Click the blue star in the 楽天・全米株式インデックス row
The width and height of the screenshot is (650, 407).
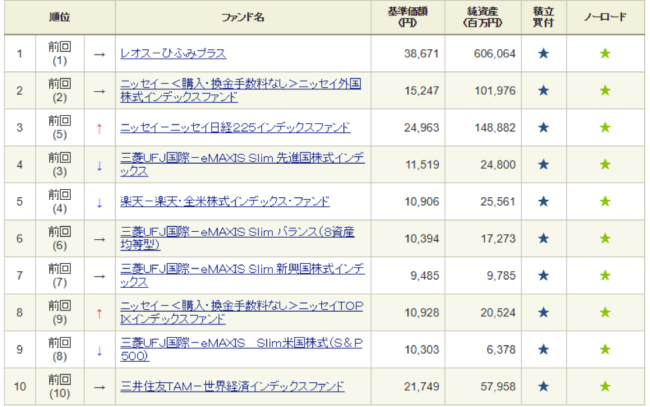click(x=543, y=201)
